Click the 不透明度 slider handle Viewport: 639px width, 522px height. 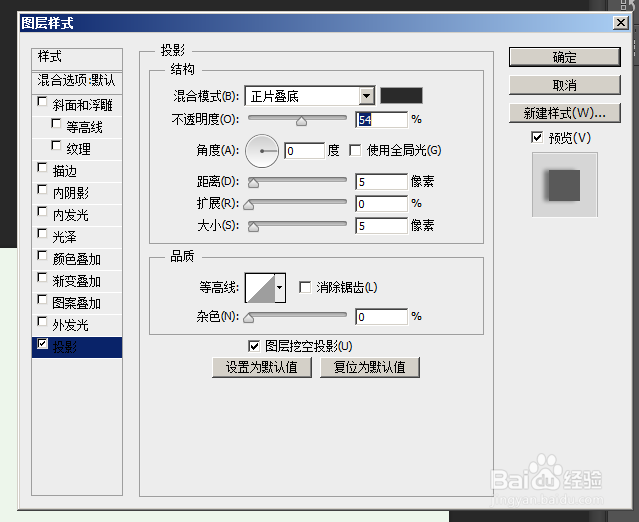tap(302, 121)
